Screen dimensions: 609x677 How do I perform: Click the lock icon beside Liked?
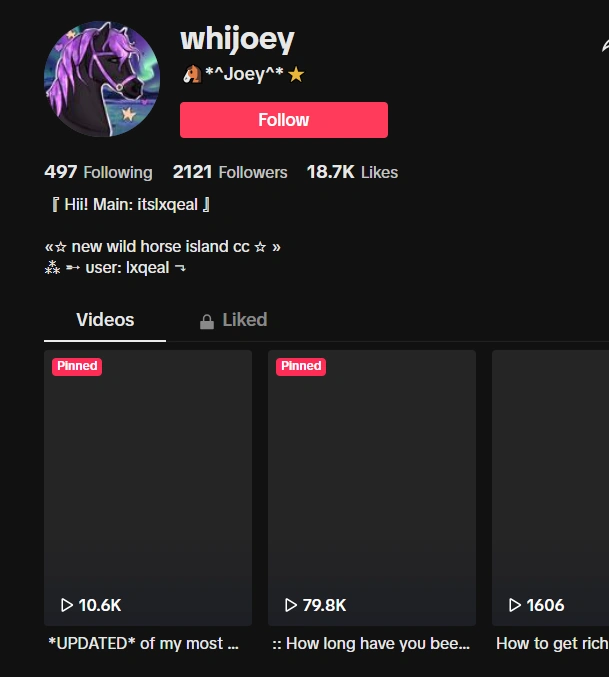pyautogui.click(x=207, y=321)
